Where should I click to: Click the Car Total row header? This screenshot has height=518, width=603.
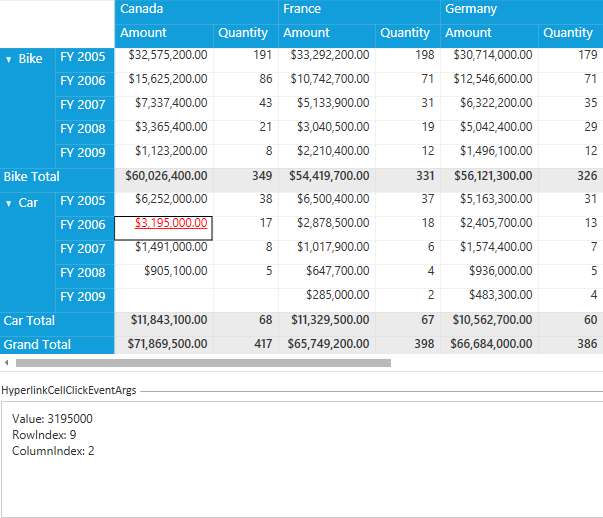click(57, 324)
